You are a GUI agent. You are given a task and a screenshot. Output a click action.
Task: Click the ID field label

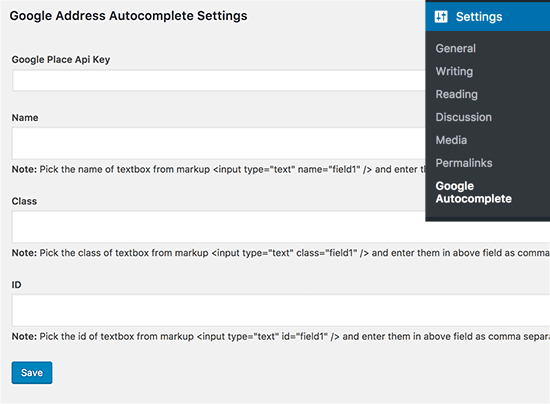tap(16, 285)
